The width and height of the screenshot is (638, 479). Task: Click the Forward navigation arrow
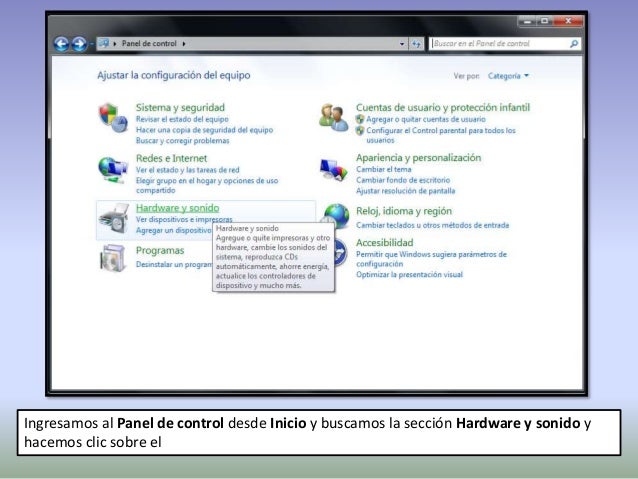click(x=79, y=44)
